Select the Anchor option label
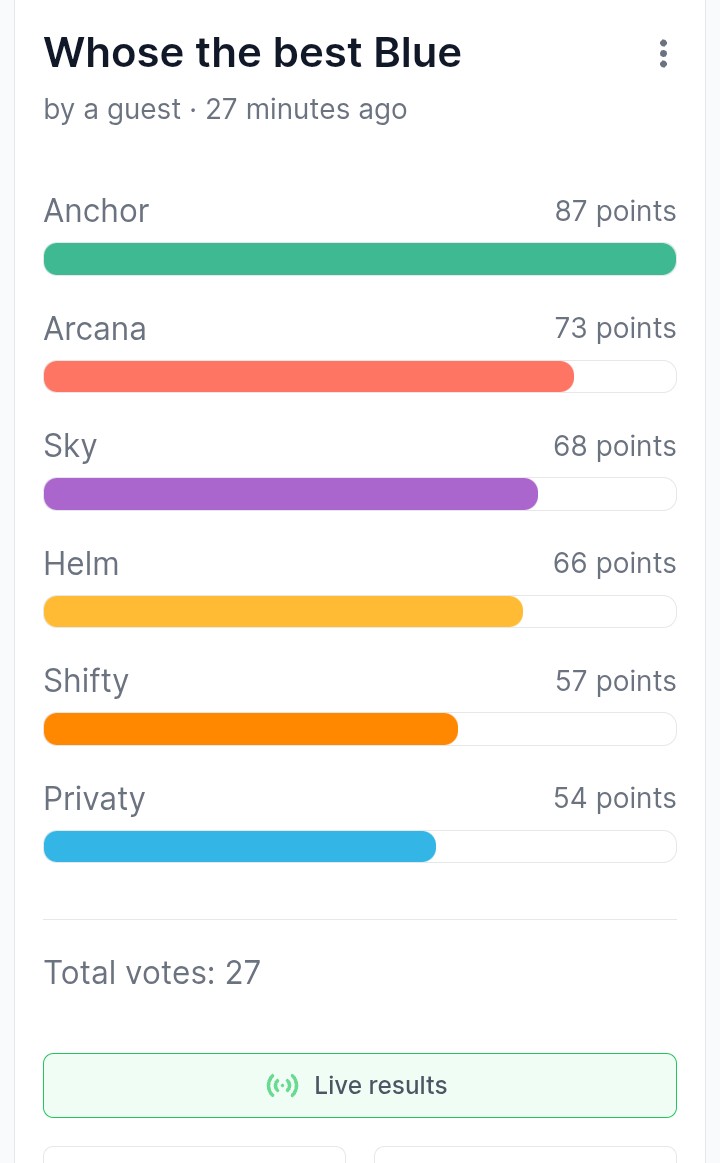The height and width of the screenshot is (1163, 720). click(96, 211)
